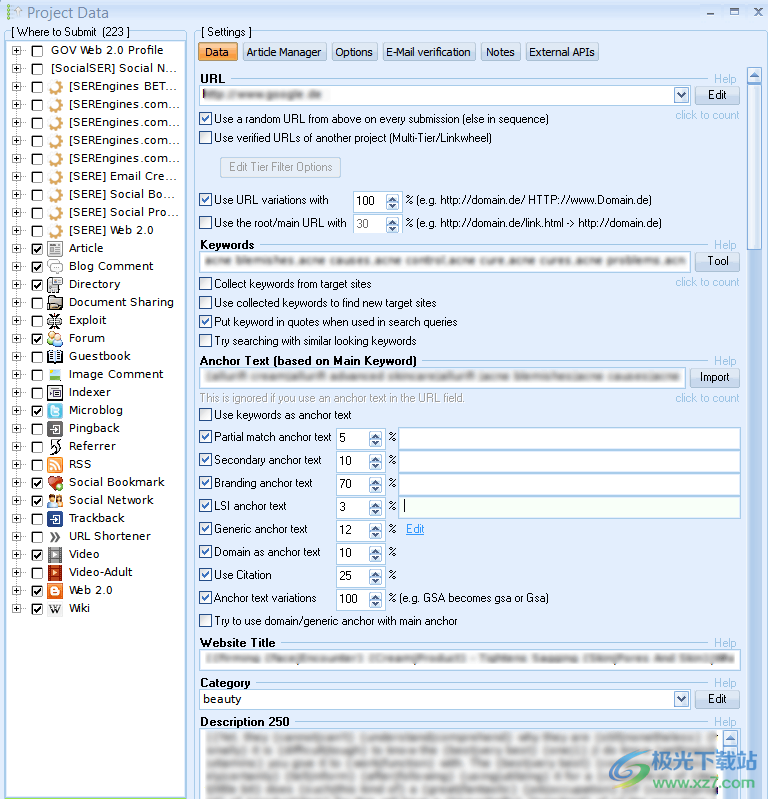Toggle Put keyword in quotes checkbox
This screenshot has width=768, height=799.
click(x=205, y=322)
